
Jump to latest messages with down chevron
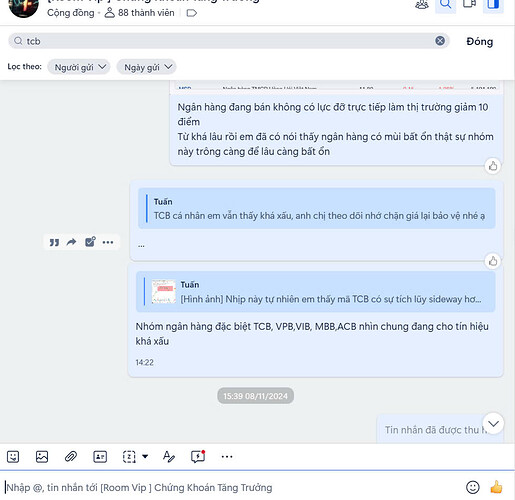coord(493,423)
